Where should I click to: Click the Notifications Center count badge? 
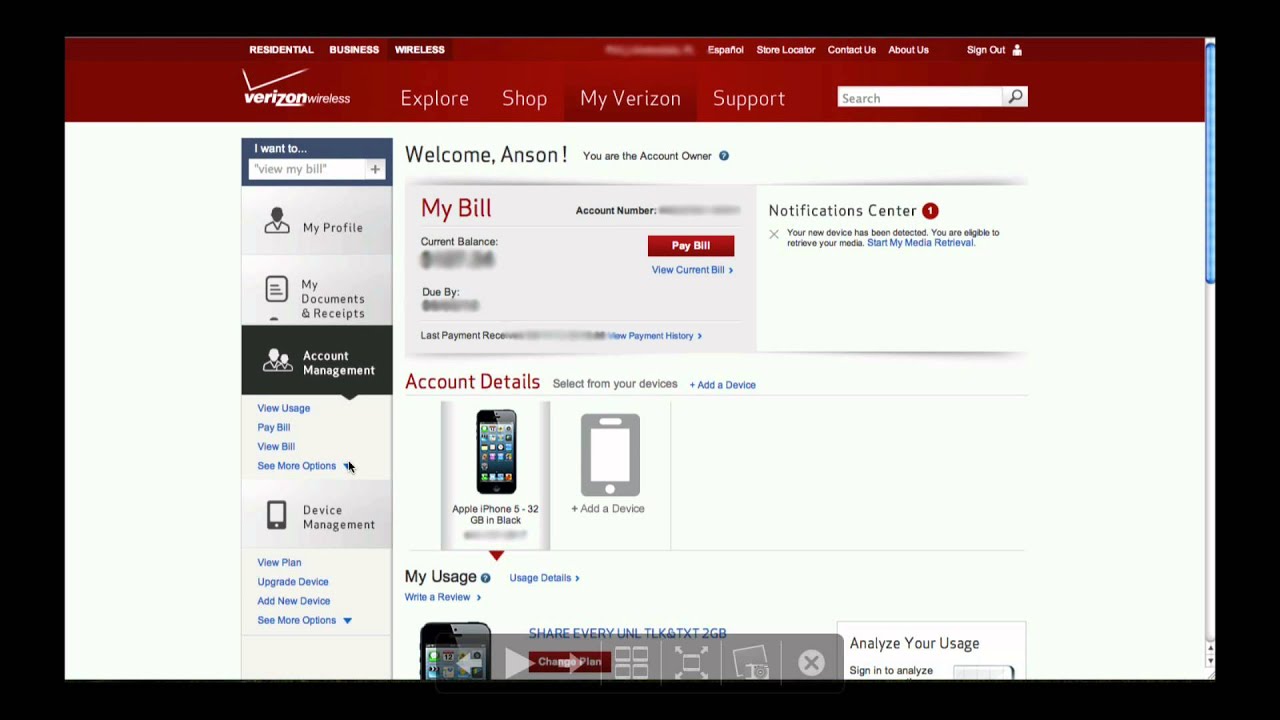tap(930, 211)
